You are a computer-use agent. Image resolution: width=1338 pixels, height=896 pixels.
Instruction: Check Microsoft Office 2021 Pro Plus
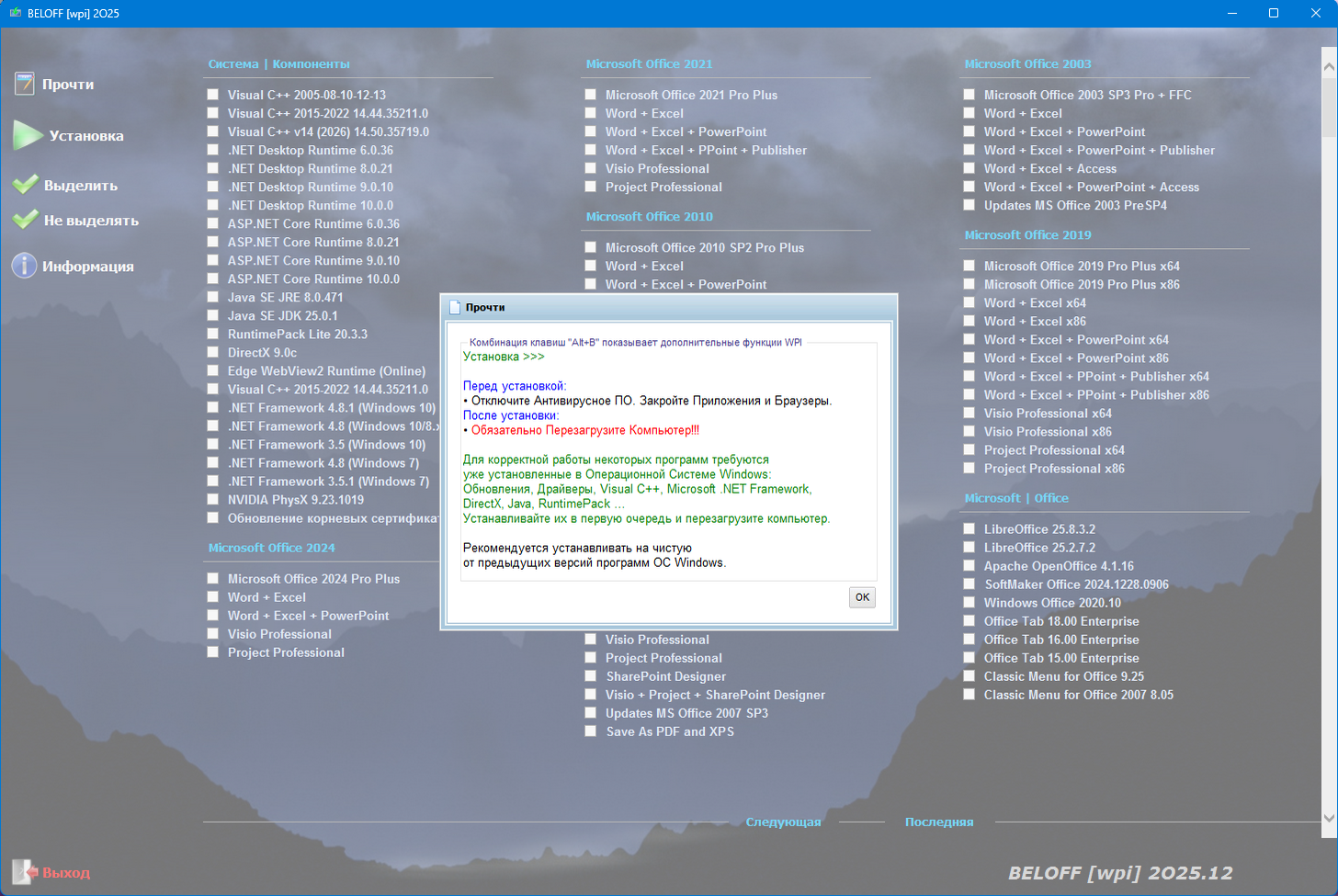coord(591,95)
